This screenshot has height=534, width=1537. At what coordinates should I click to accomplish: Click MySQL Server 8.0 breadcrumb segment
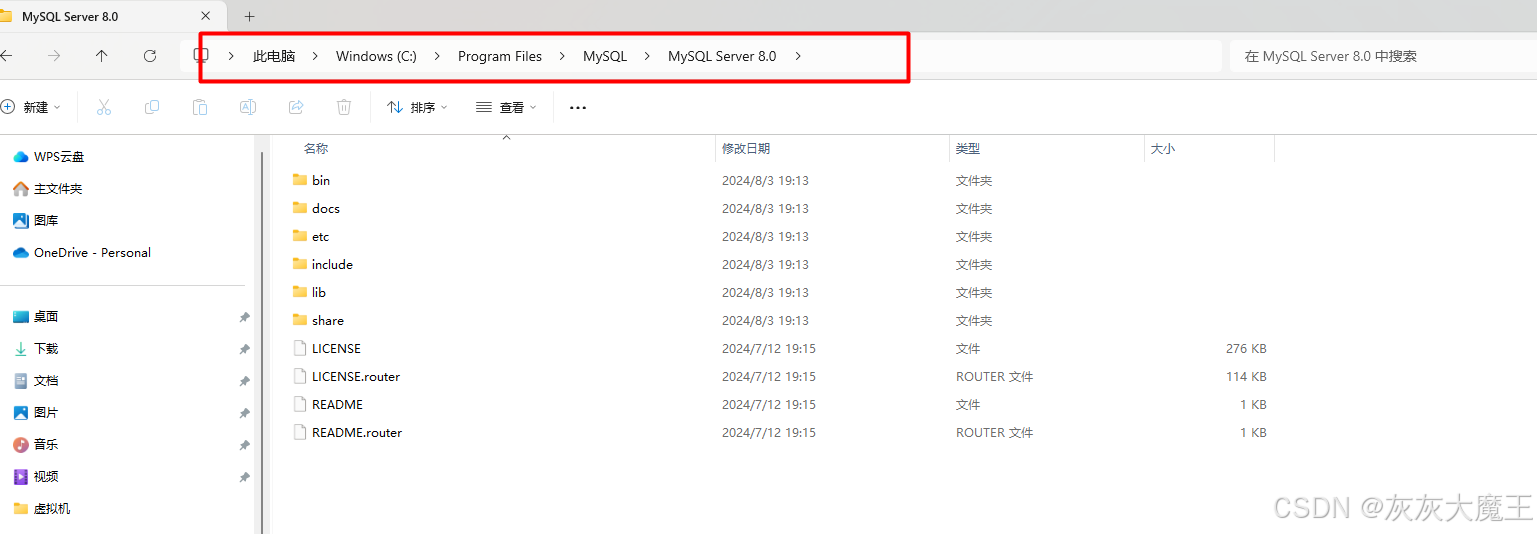pos(722,56)
